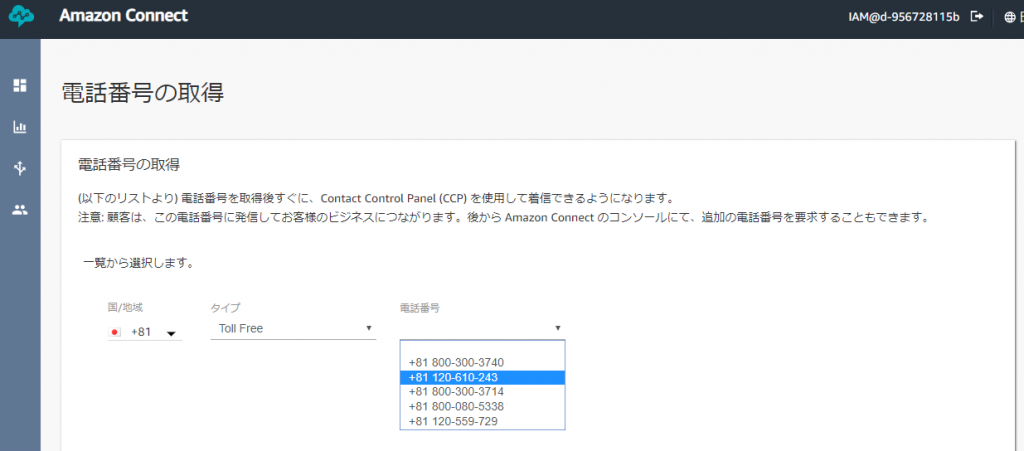This screenshot has width=1024, height=451.
Task: Select phone number +81 800-080-5338
Action: click(483, 407)
